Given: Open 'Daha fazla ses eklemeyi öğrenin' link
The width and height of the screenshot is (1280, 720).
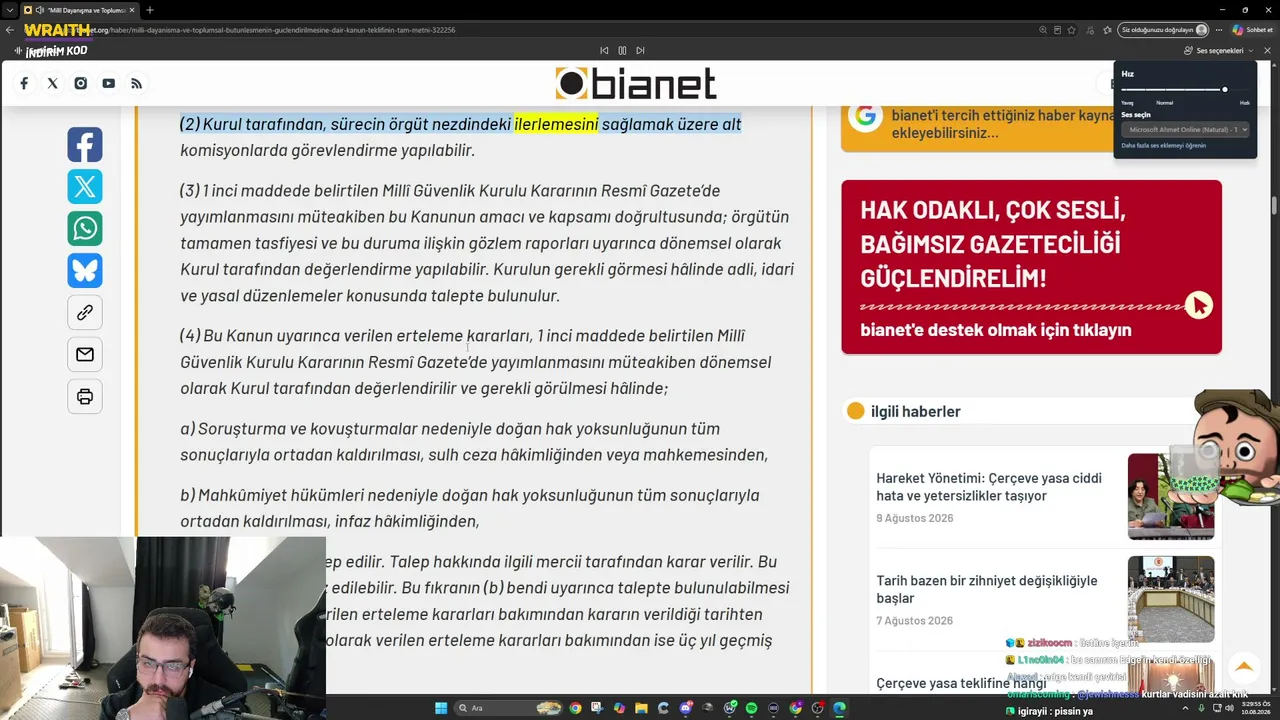Looking at the screenshot, I should [x=1163, y=146].
